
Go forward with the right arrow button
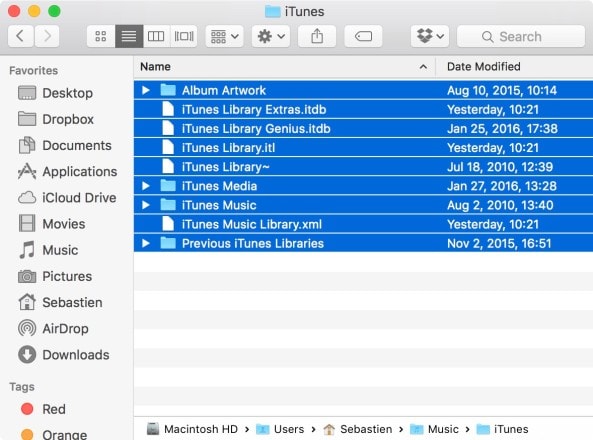[x=47, y=36]
